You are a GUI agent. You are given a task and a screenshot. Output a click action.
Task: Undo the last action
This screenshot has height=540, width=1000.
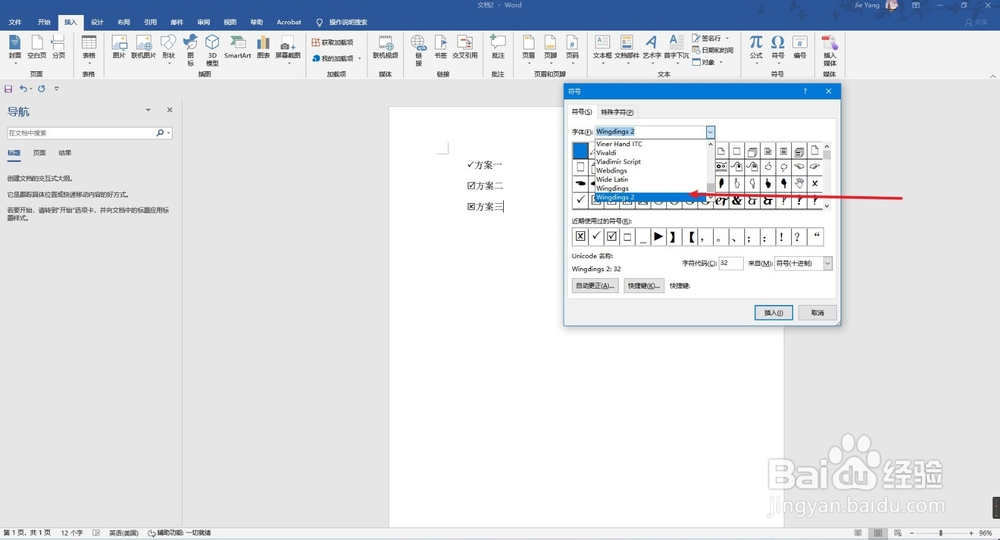tap(23, 89)
